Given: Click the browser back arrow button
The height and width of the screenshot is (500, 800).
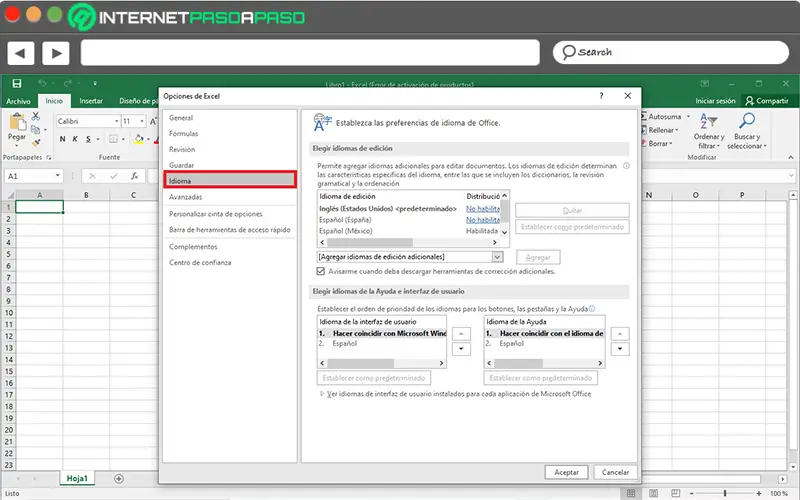Looking at the screenshot, I should [20, 53].
